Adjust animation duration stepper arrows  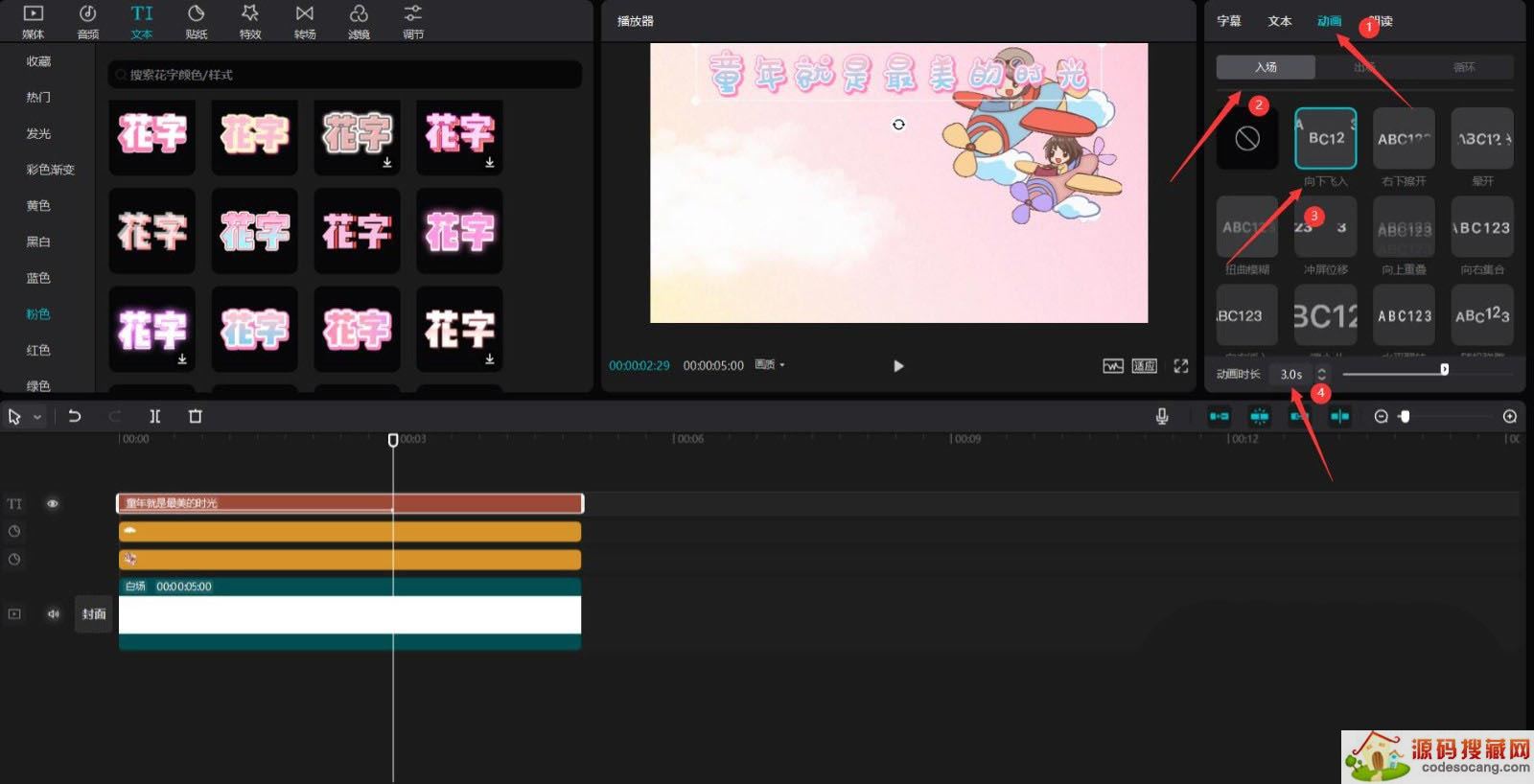[1322, 374]
